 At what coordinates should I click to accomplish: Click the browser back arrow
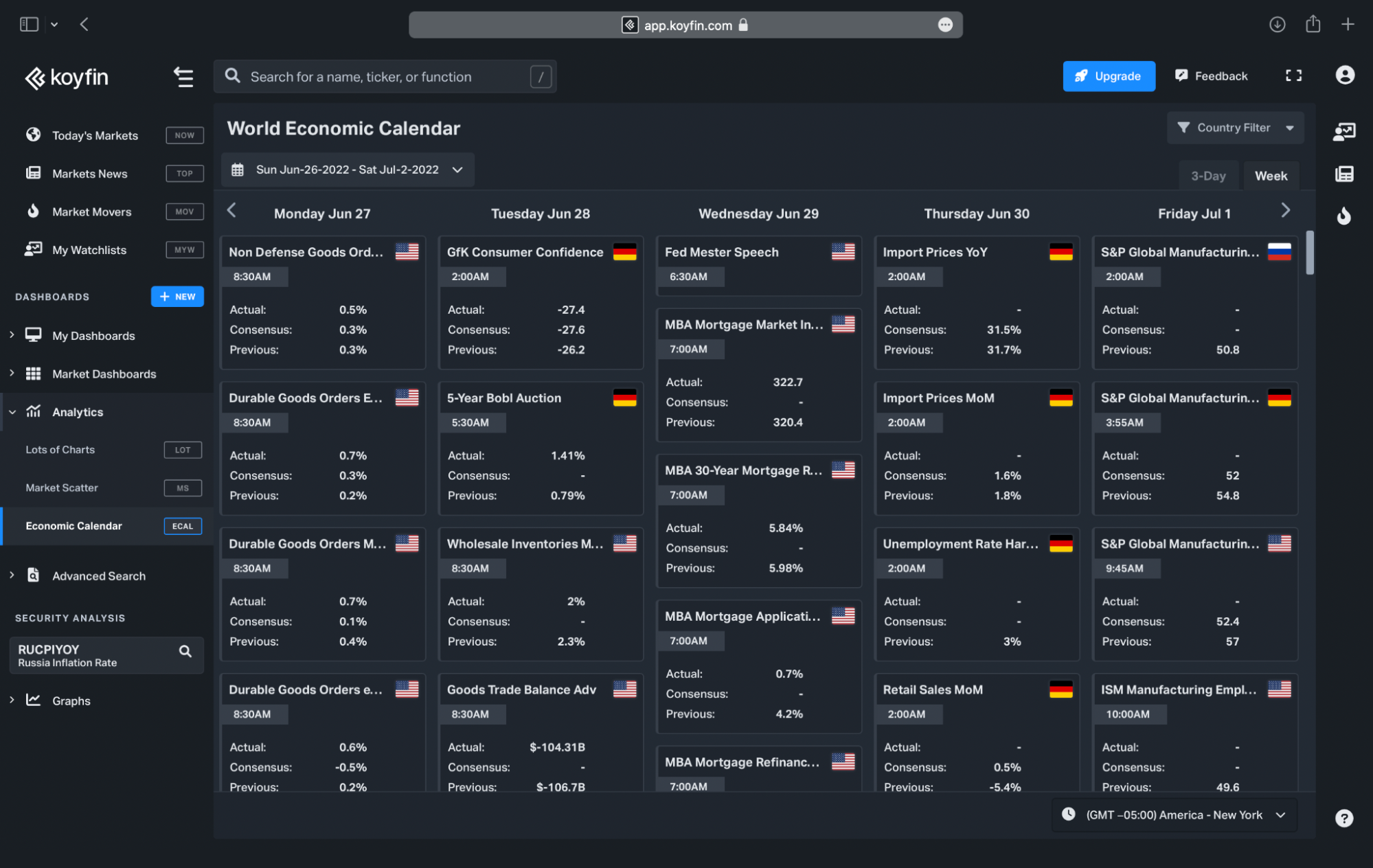click(x=84, y=25)
